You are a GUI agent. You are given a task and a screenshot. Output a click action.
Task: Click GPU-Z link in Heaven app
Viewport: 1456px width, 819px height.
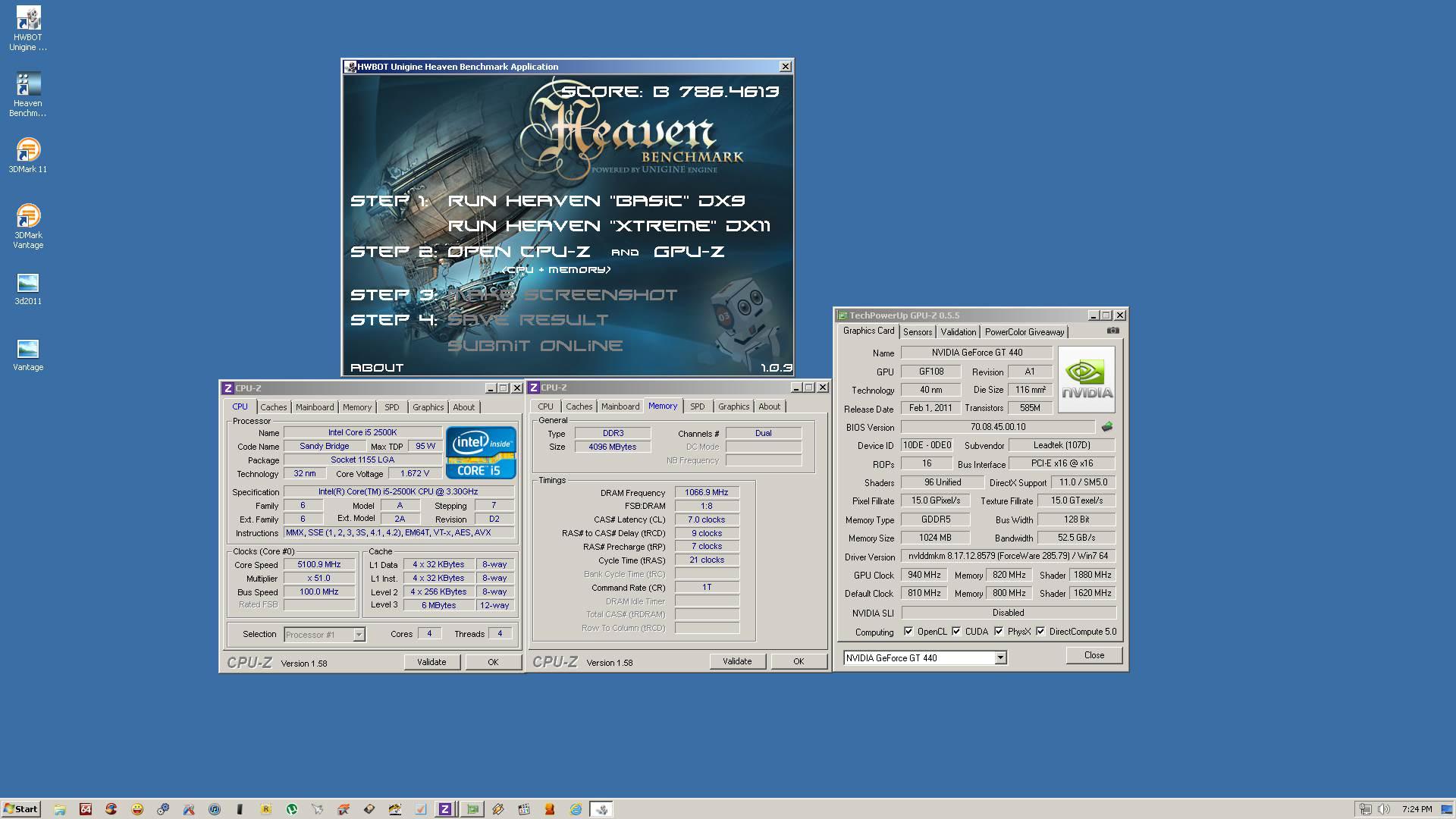click(689, 252)
